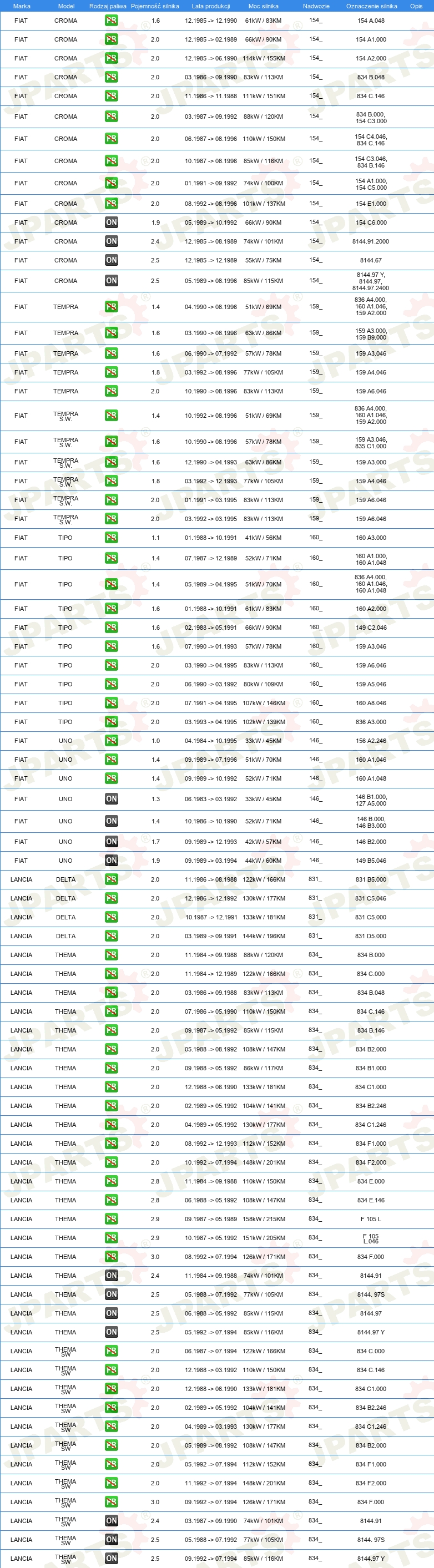The width and height of the screenshot is (434, 1568).
Task: Click petrol icon in row 154 A.048
Action: [x=112, y=21]
